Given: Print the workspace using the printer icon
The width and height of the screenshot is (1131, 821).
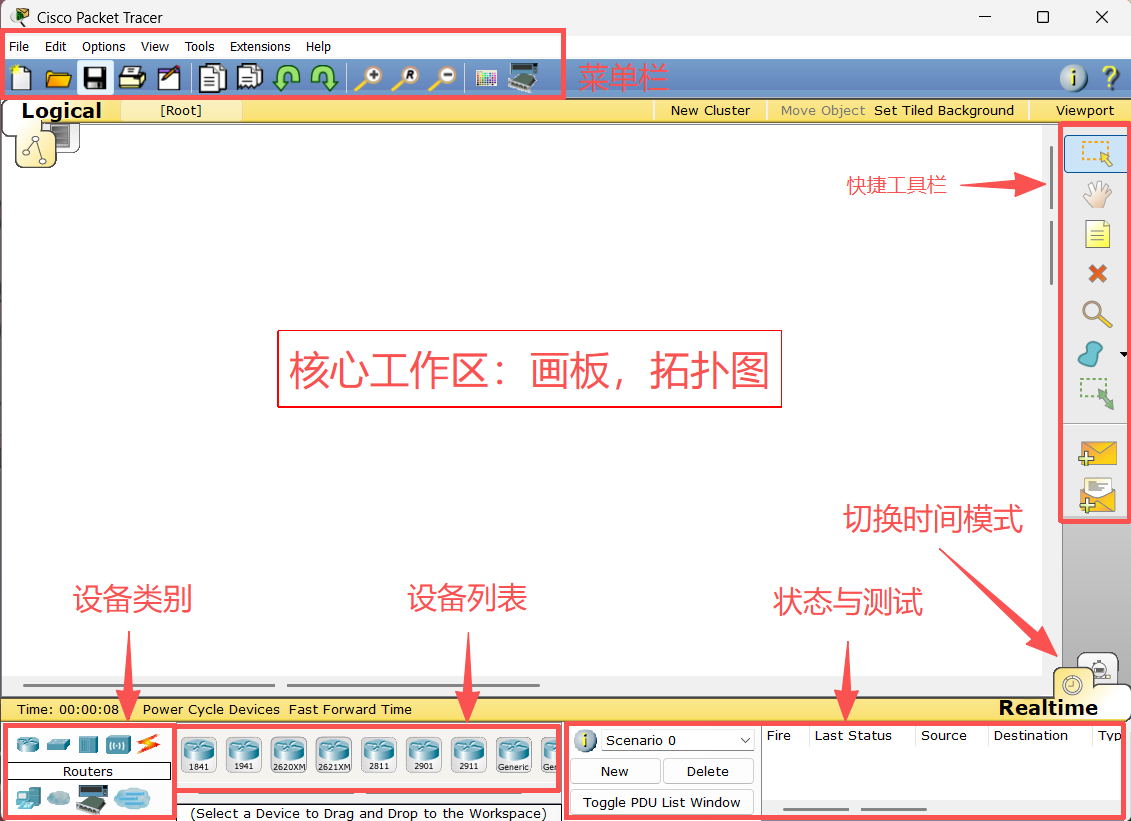Looking at the screenshot, I should pyautogui.click(x=132, y=77).
